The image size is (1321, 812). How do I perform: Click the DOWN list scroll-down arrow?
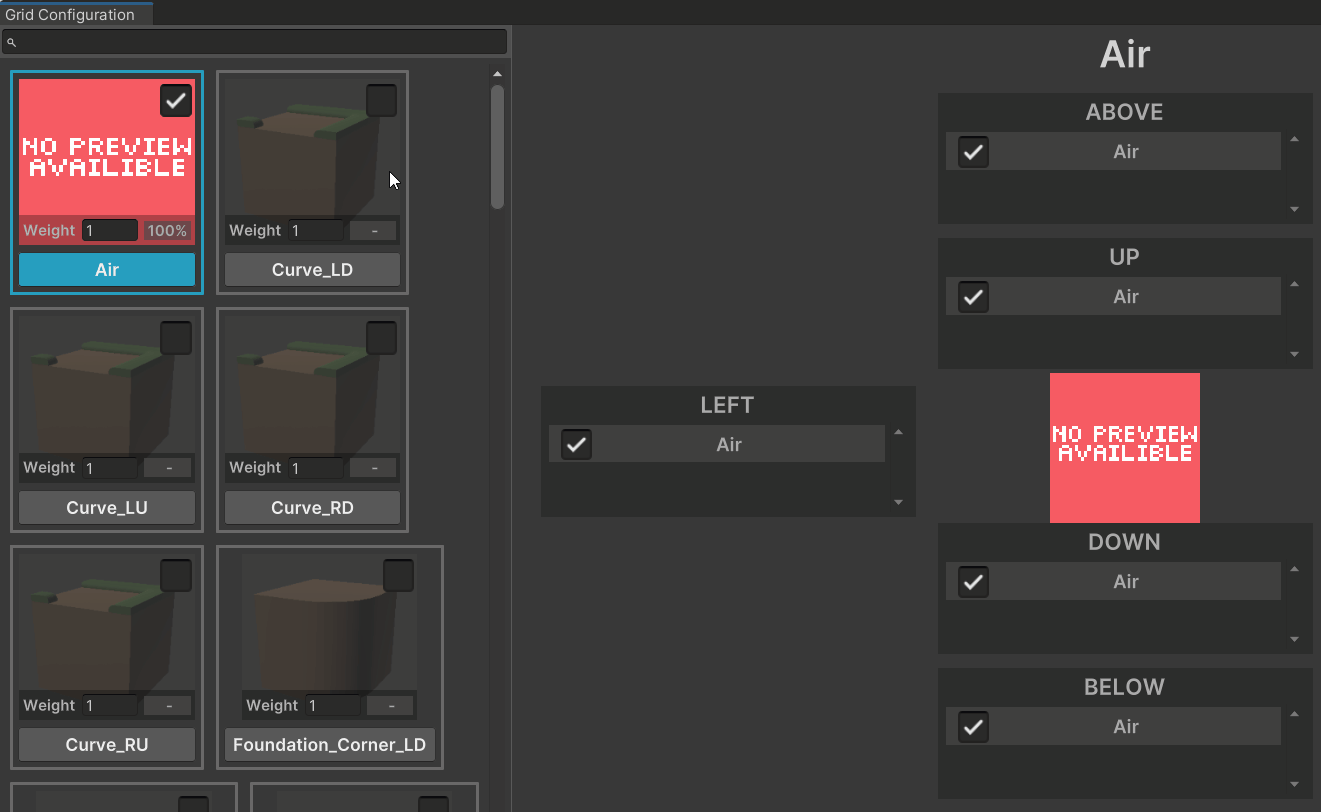1295,639
